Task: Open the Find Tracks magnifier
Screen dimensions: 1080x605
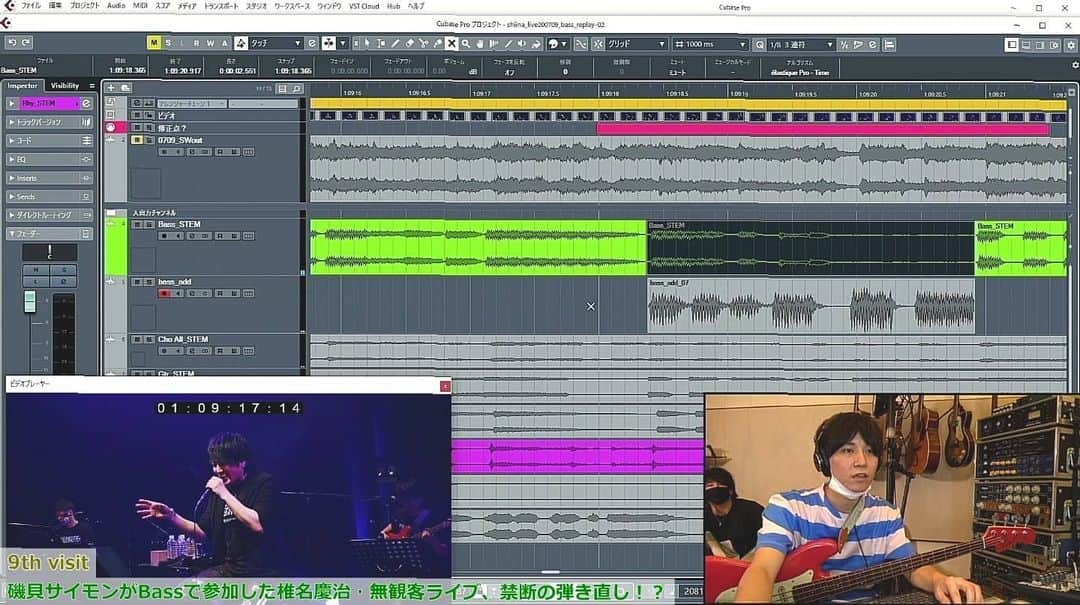Action: point(296,88)
